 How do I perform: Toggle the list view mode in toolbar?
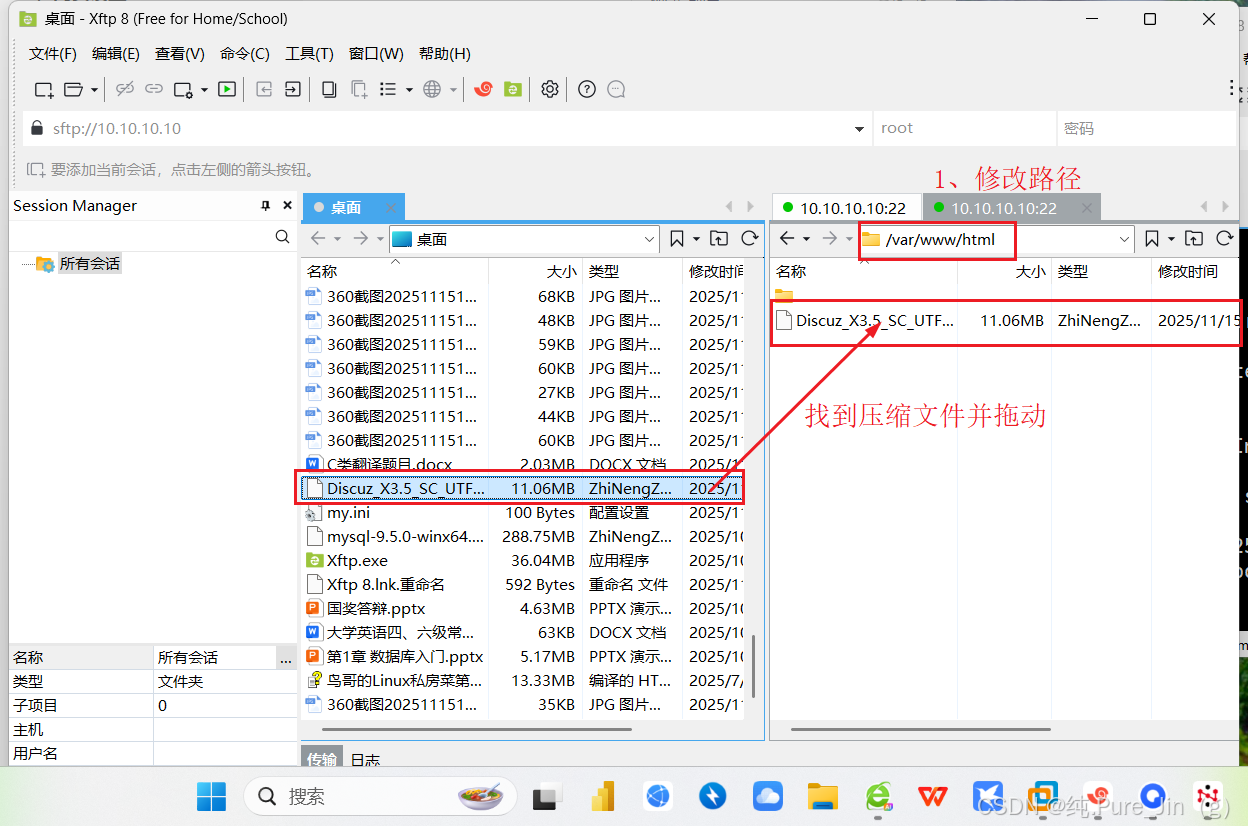[389, 89]
